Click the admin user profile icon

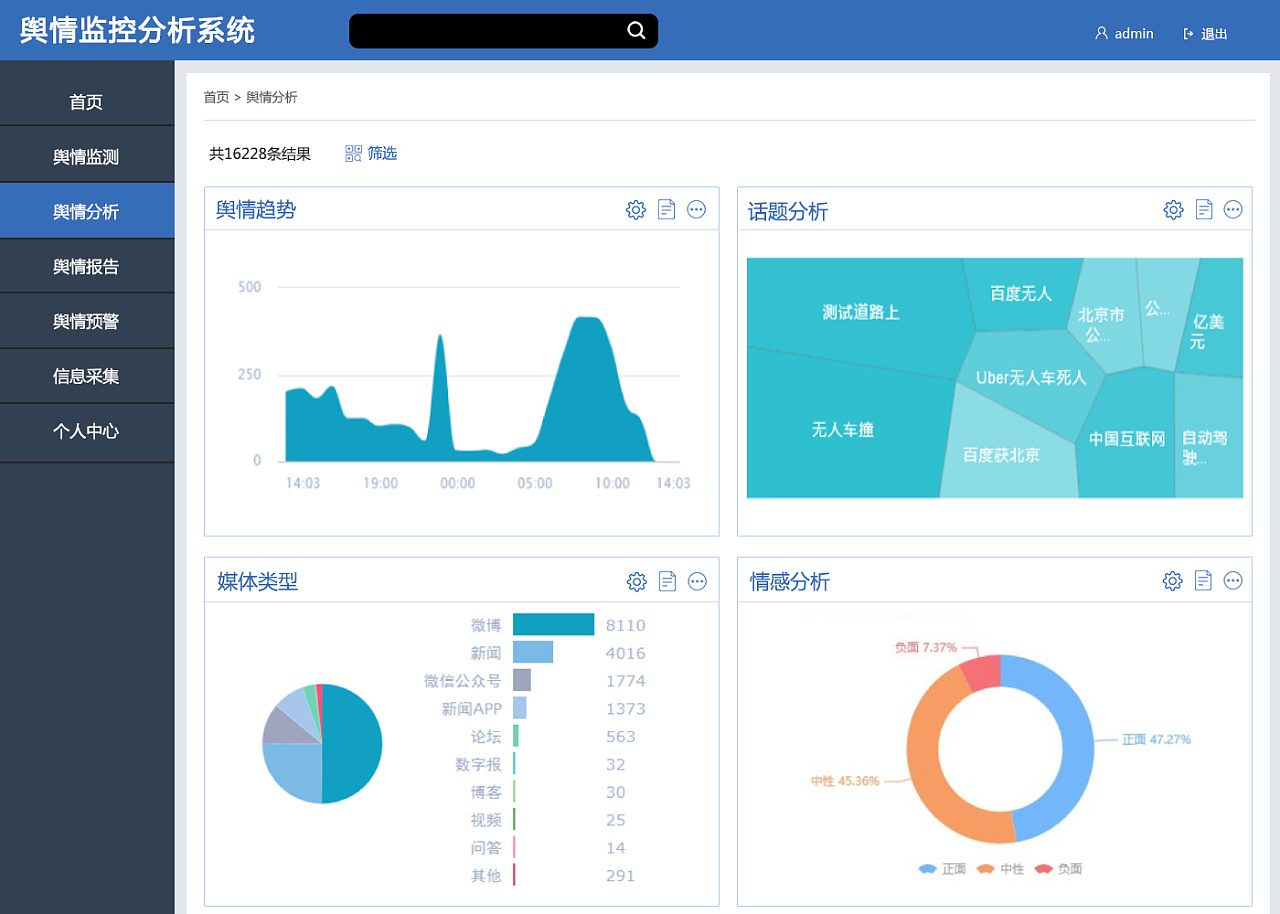[1101, 32]
